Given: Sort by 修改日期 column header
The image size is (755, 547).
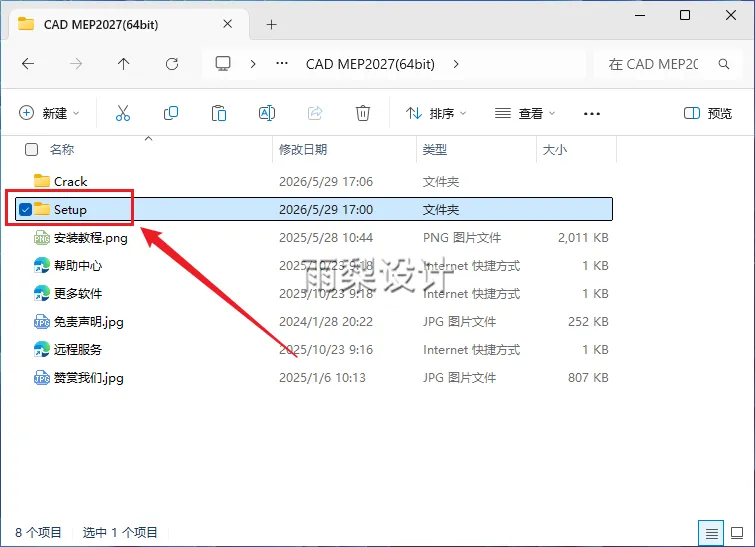Looking at the screenshot, I should click(x=303, y=150).
